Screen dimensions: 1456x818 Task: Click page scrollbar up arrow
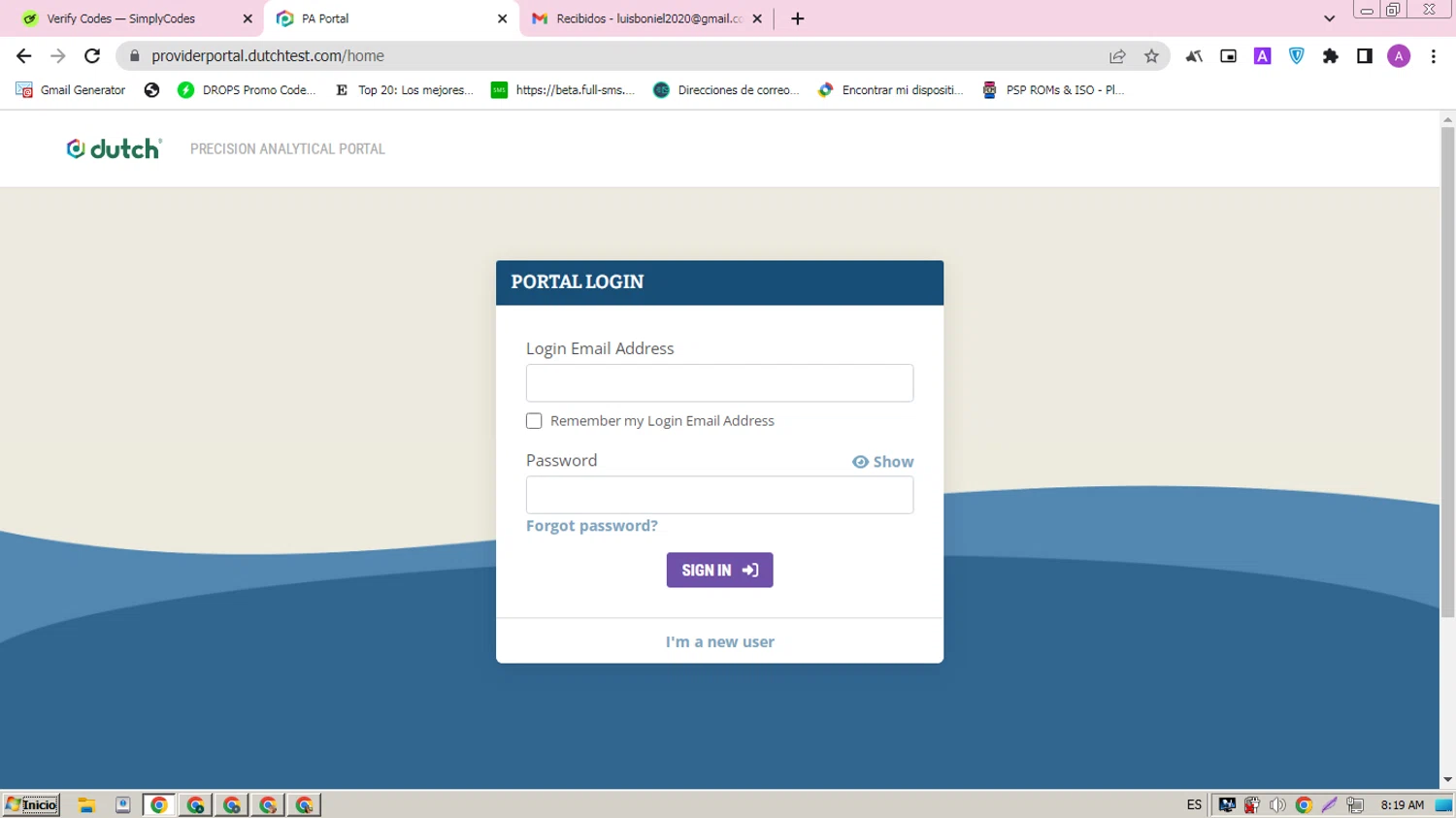(1447, 119)
